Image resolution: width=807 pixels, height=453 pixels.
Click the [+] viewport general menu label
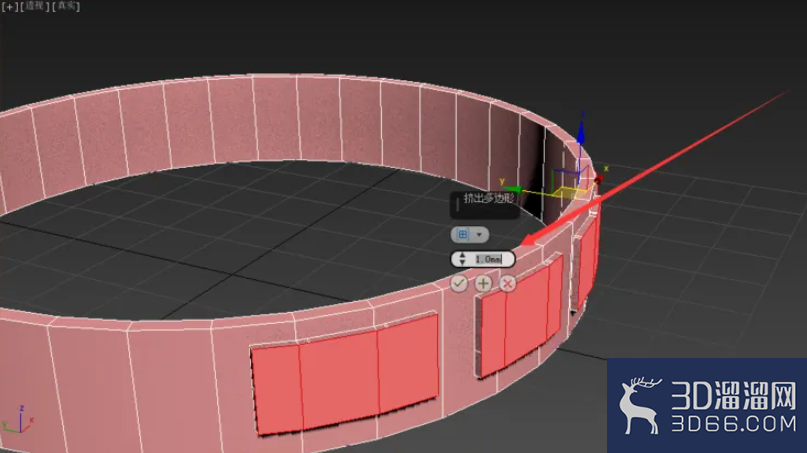(10, 6)
